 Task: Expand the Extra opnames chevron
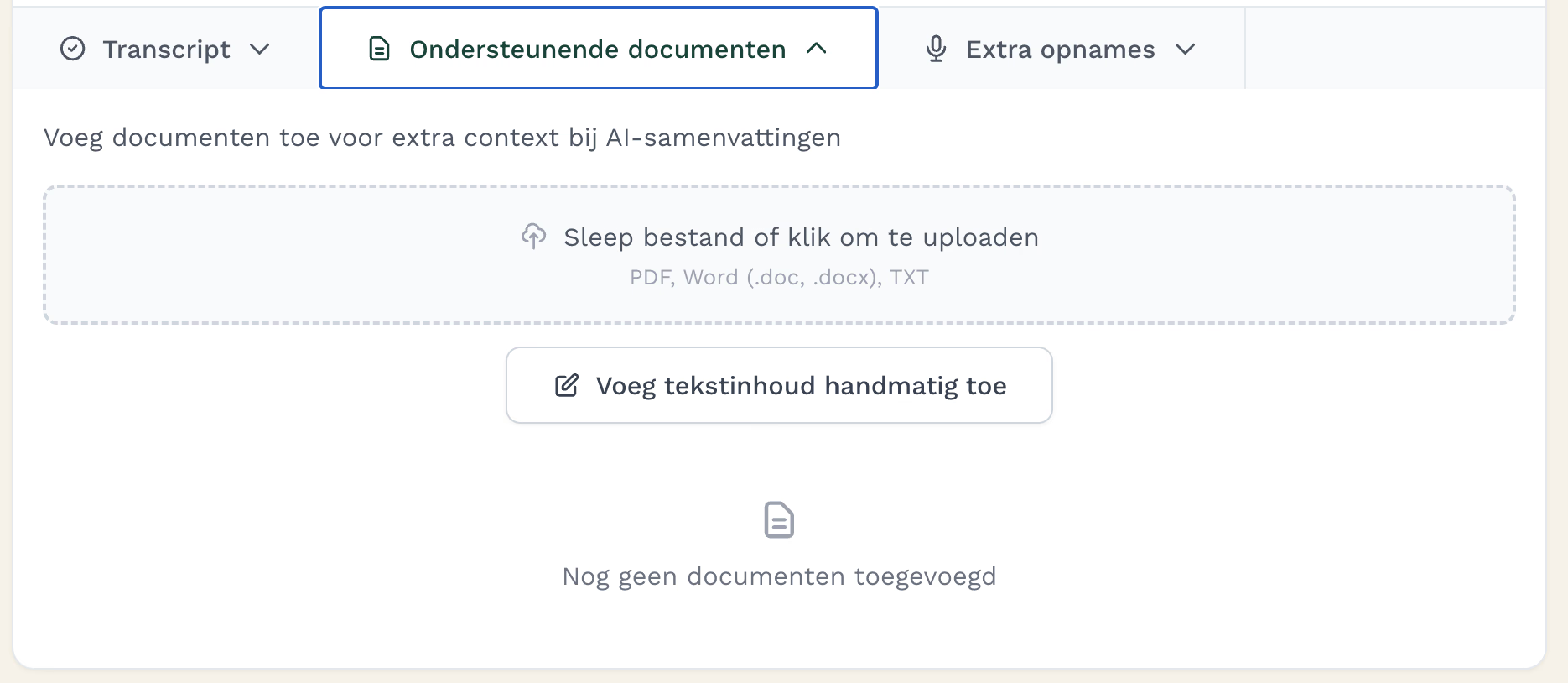1185,50
